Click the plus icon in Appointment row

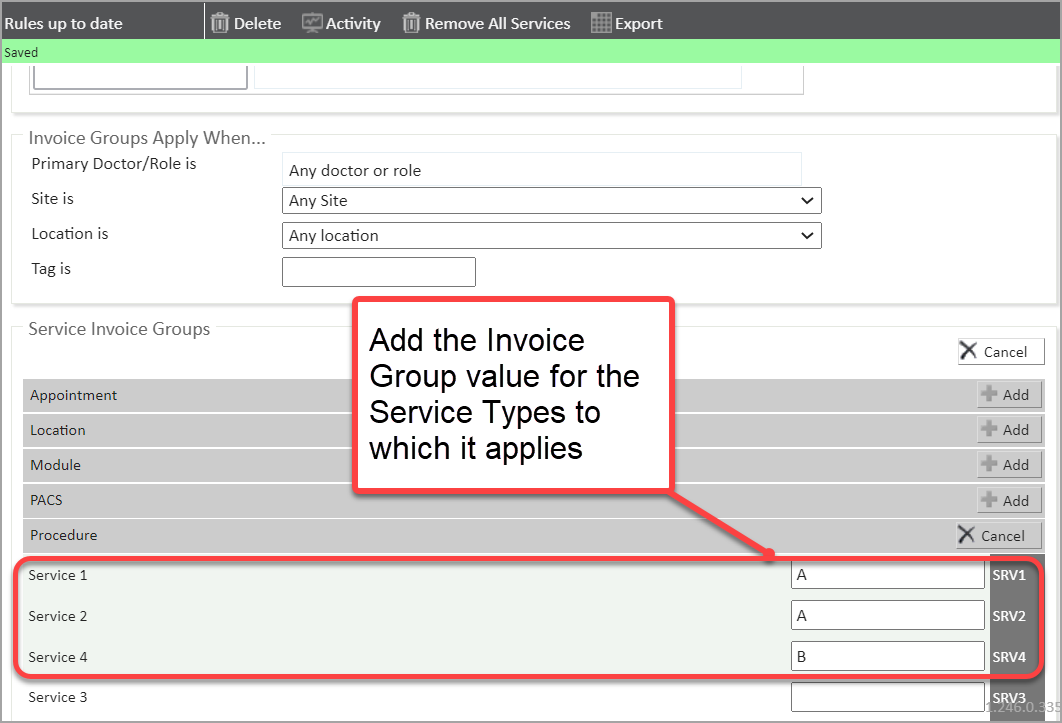click(989, 394)
